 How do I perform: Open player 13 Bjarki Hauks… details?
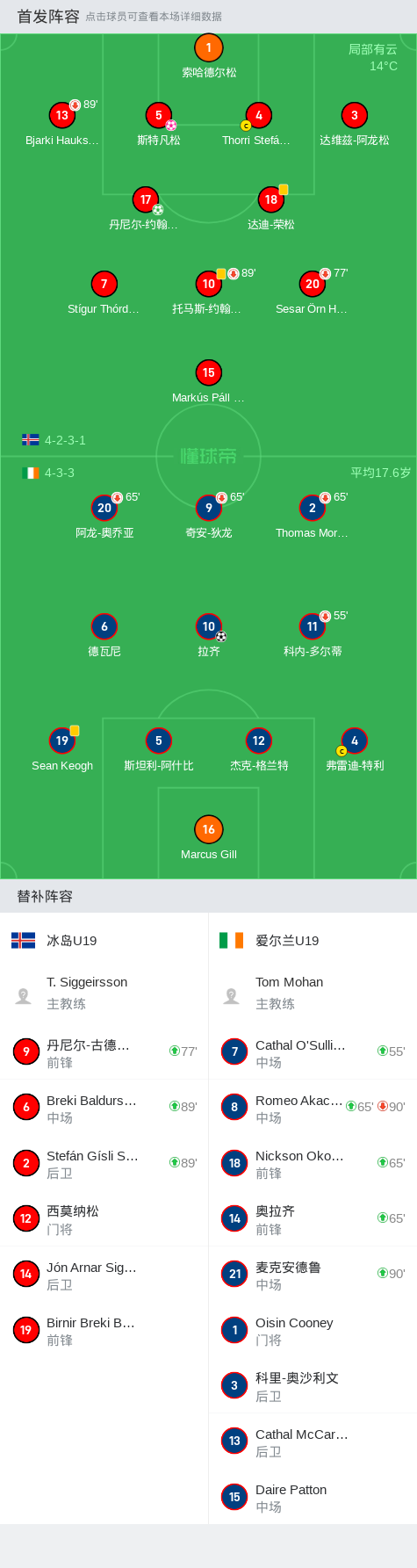(x=62, y=115)
